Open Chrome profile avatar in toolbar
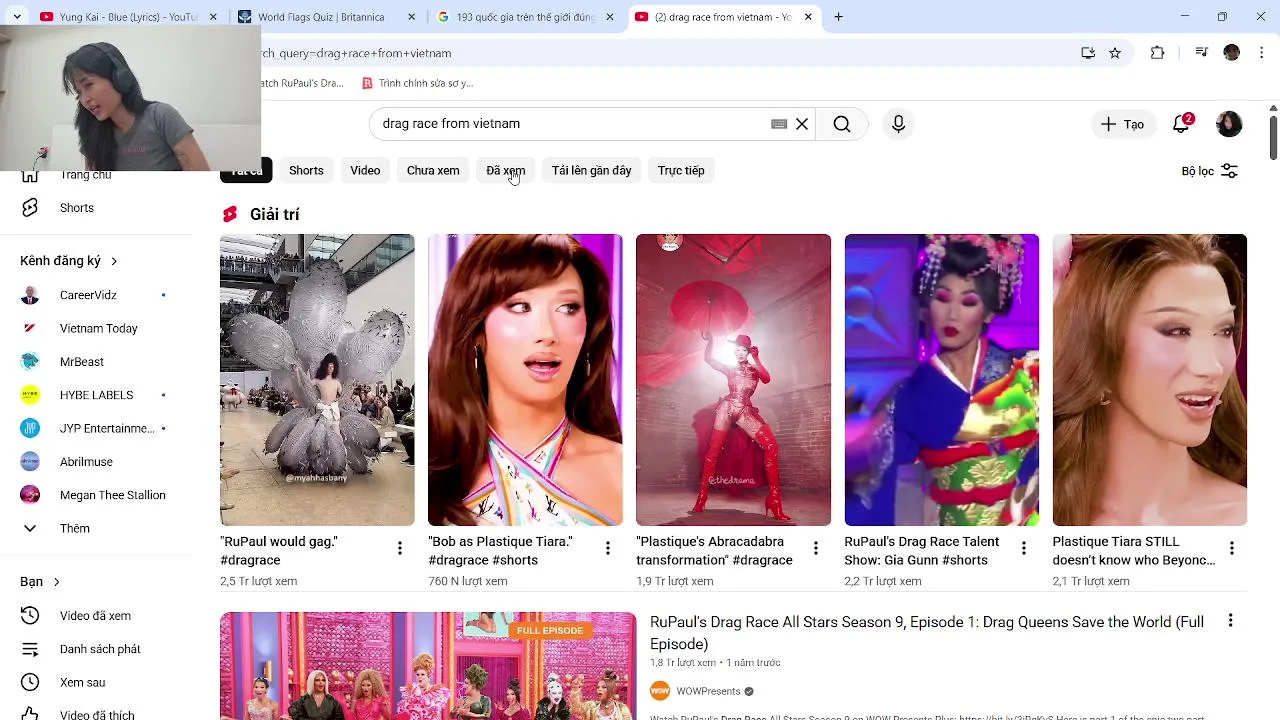This screenshot has width=1280, height=720. 1231,53
